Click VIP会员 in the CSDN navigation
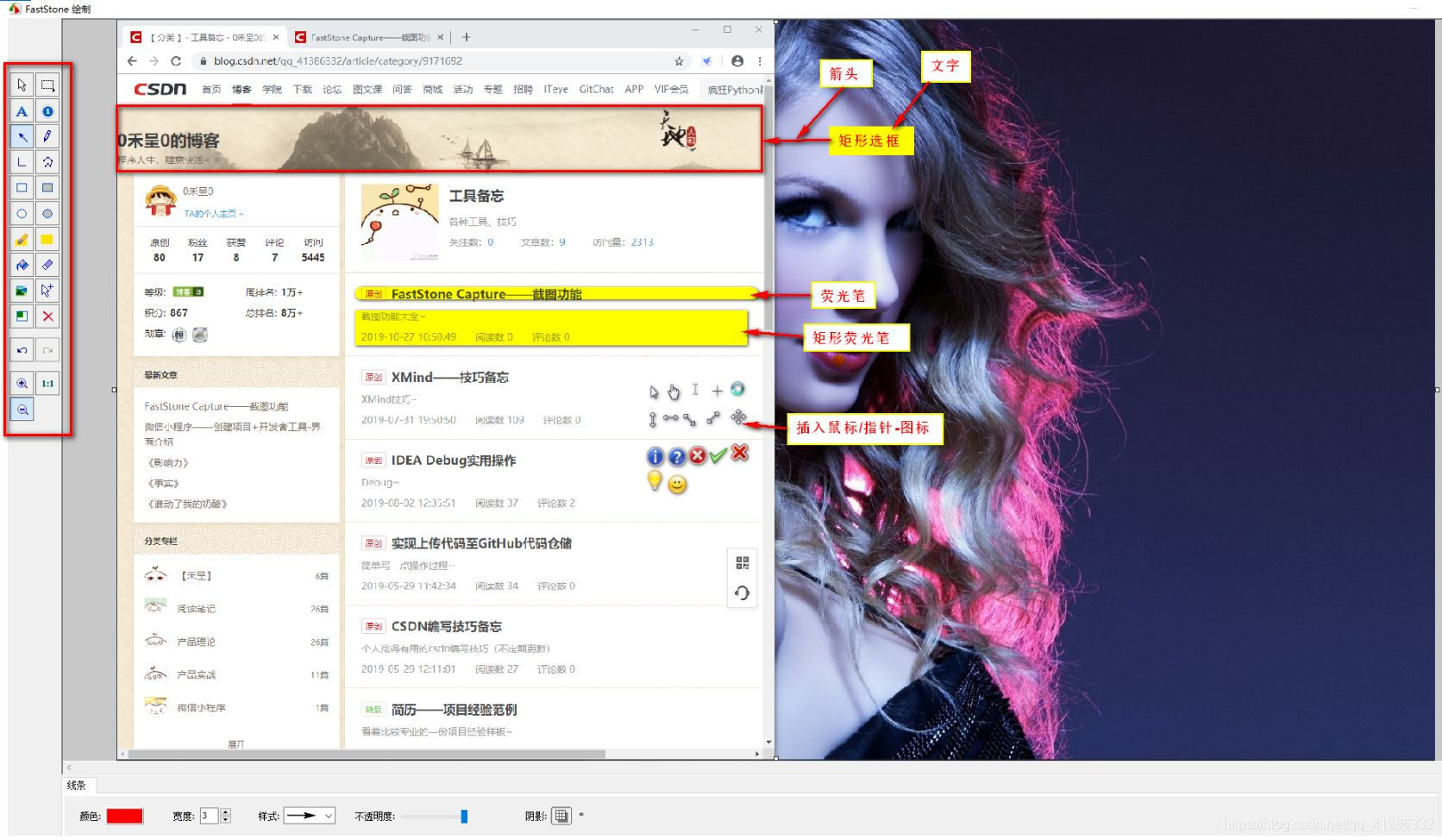Screen dimensions: 1442x840 [x=671, y=90]
